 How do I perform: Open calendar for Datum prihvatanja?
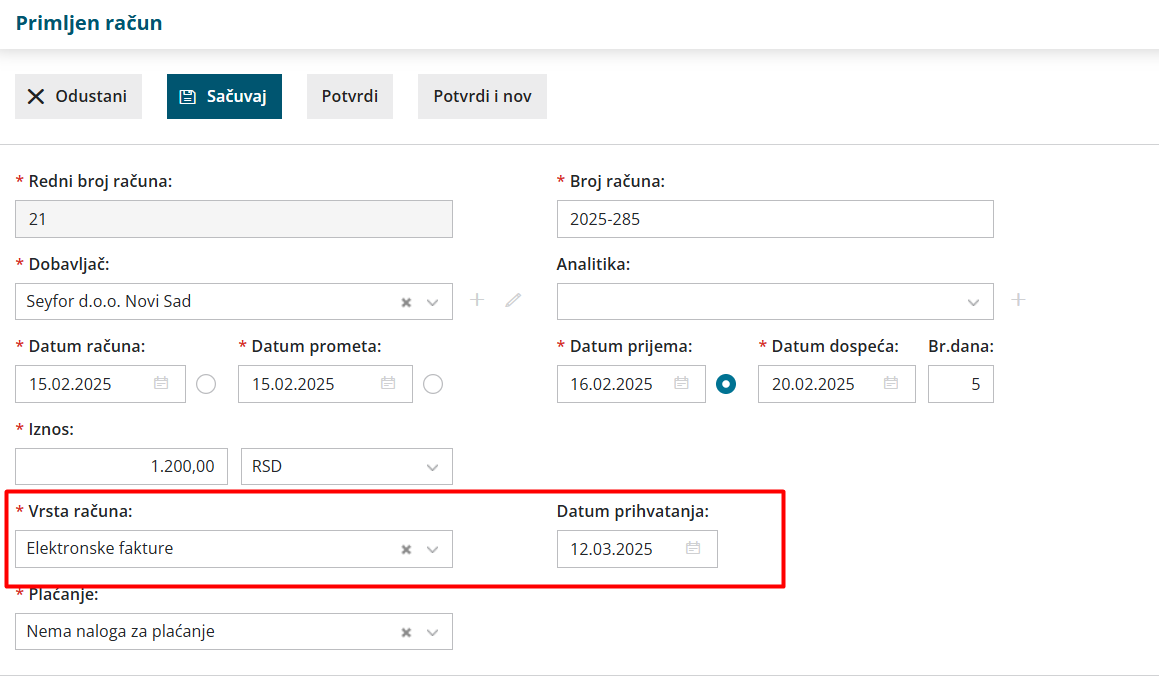693,548
